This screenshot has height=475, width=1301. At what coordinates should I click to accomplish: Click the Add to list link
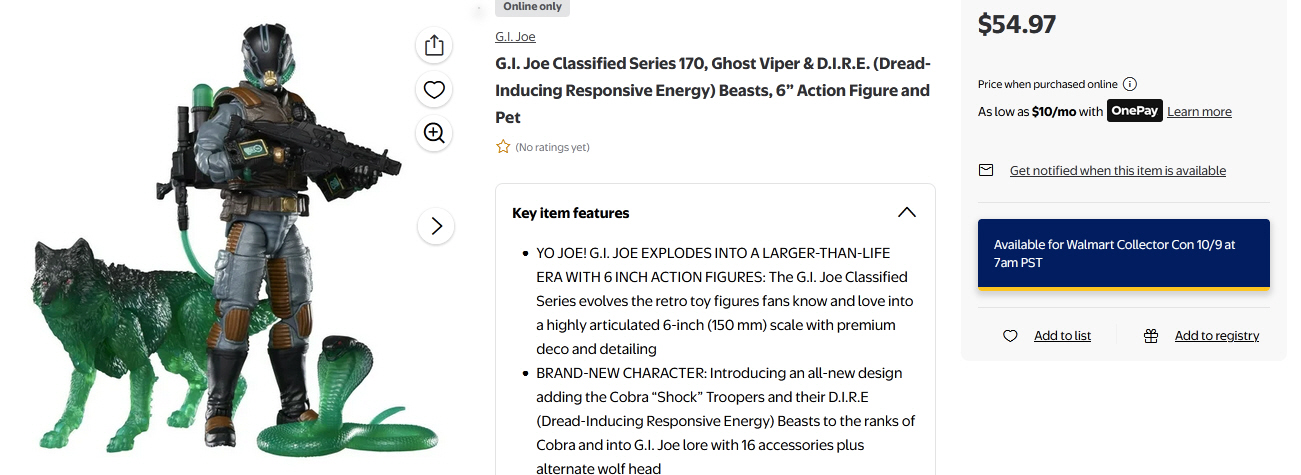1062,336
